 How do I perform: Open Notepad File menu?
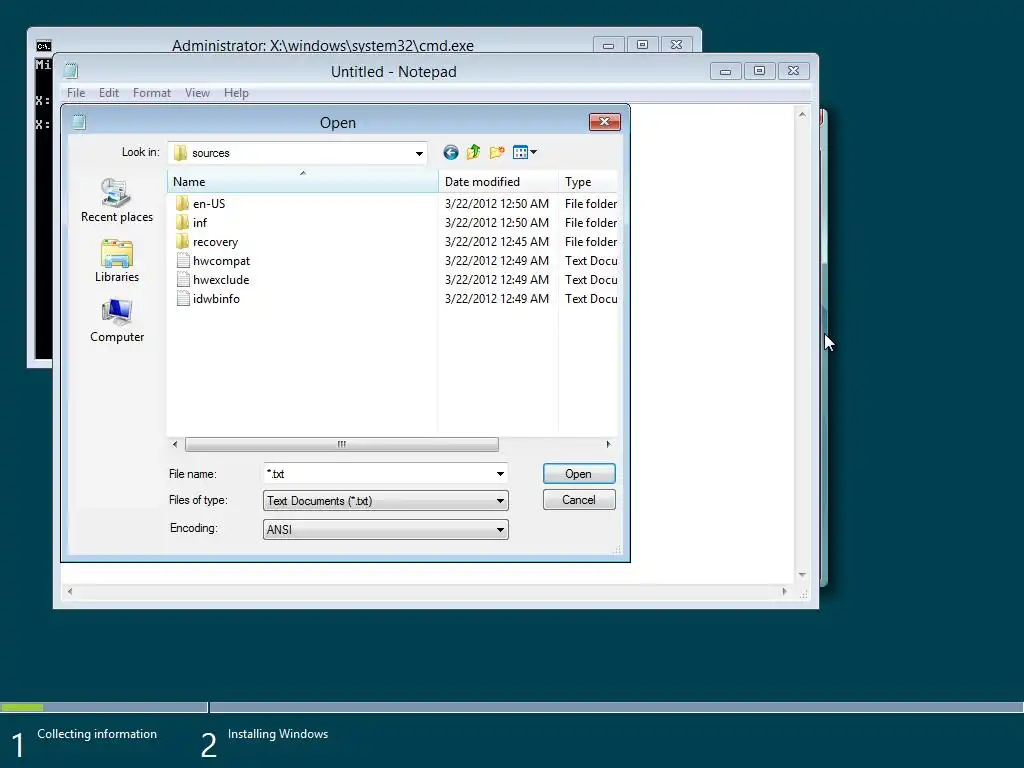coord(76,93)
